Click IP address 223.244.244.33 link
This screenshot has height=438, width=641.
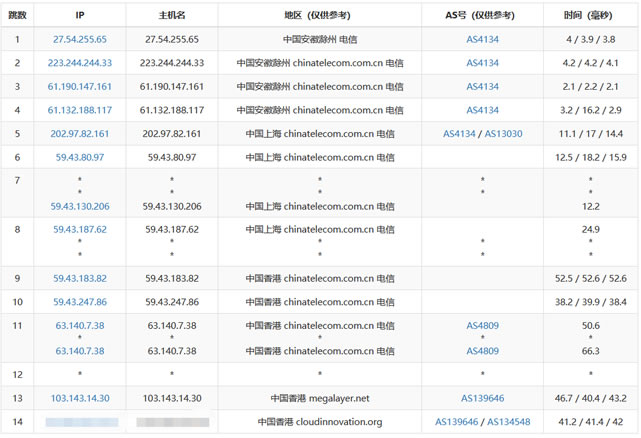tap(80, 62)
